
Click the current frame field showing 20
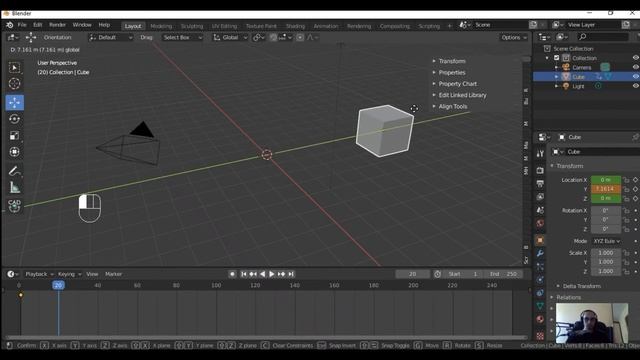[x=412, y=274]
